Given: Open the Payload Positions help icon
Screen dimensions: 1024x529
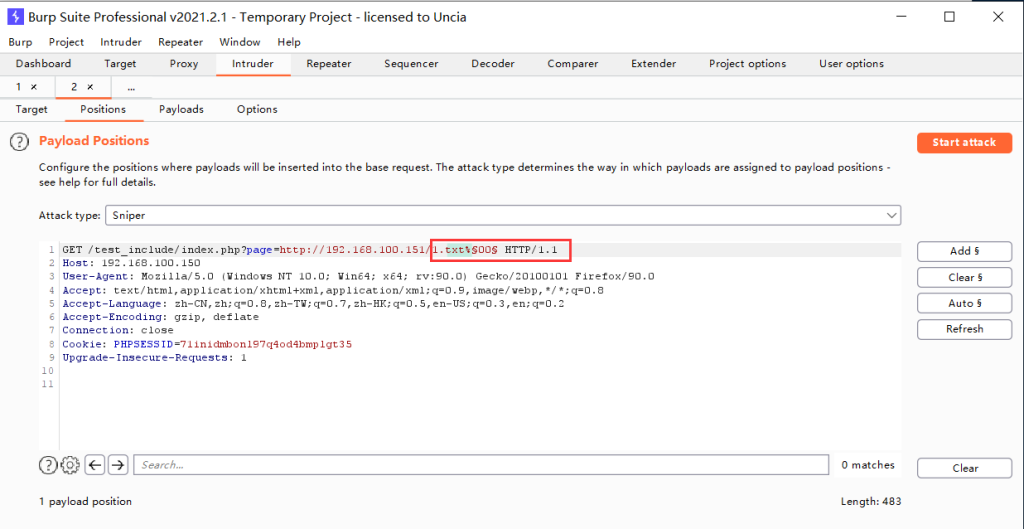Looking at the screenshot, I should tap(19, 142).
